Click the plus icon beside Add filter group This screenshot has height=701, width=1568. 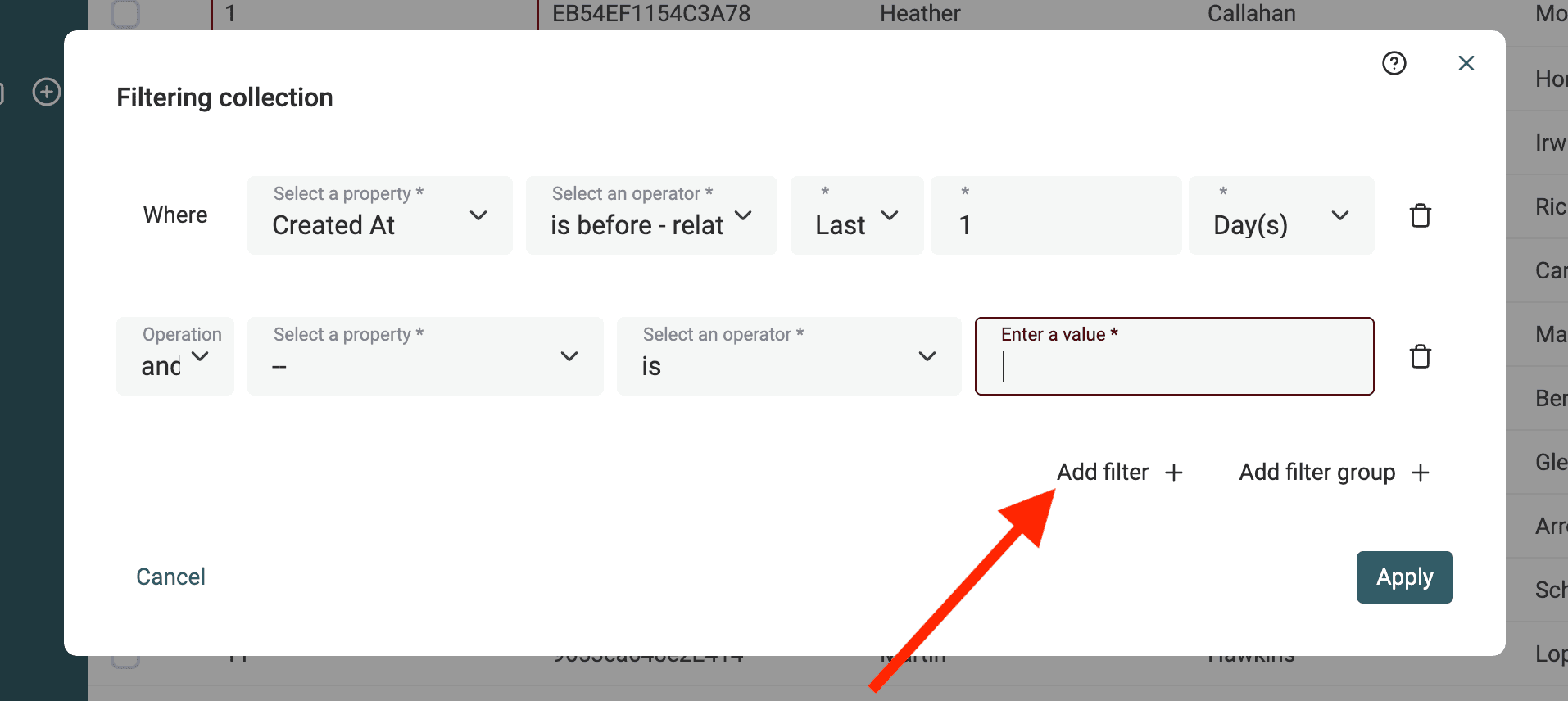tap(1420, 473)
